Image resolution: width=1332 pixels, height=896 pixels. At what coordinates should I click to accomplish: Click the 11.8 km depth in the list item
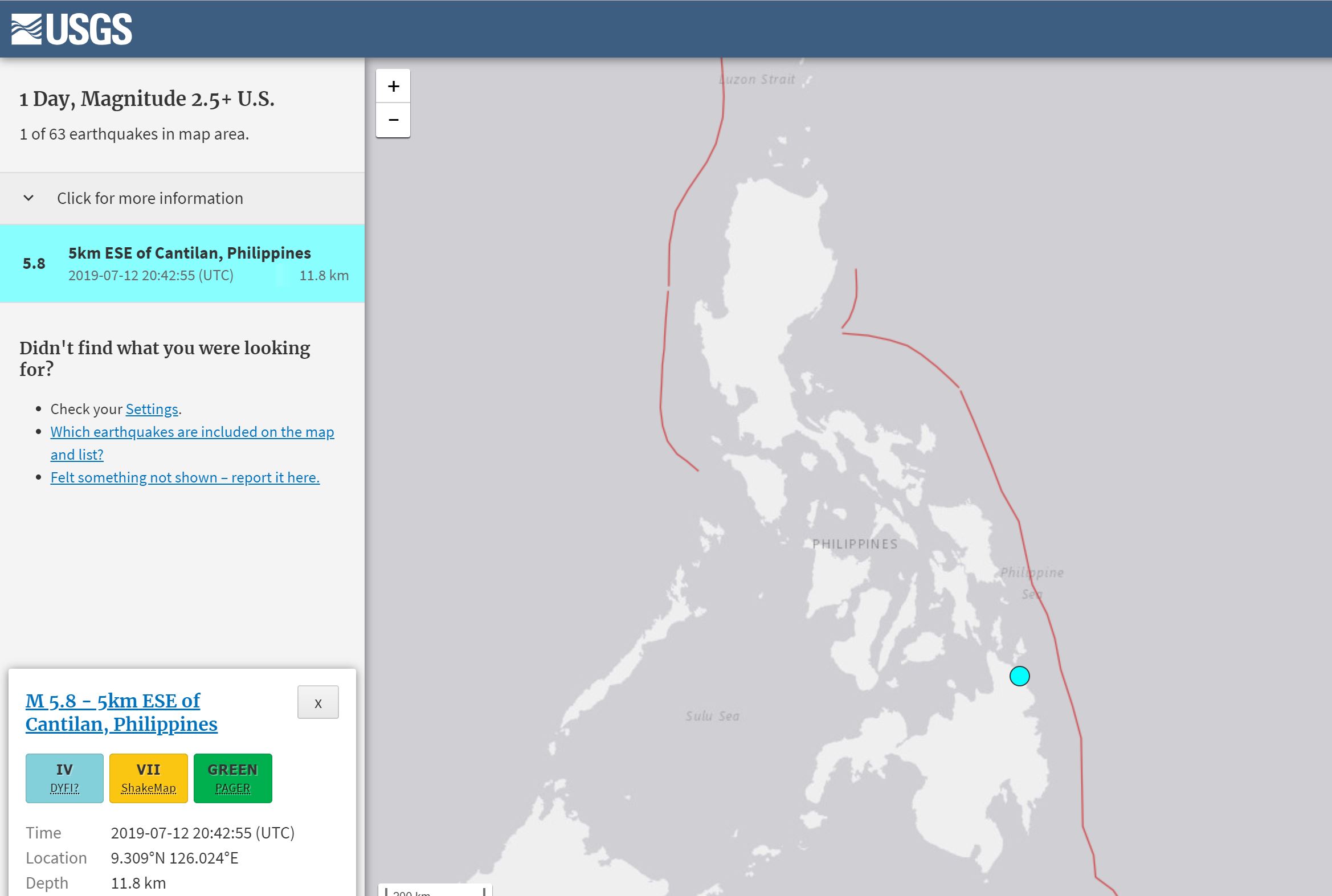click(324, 276)
